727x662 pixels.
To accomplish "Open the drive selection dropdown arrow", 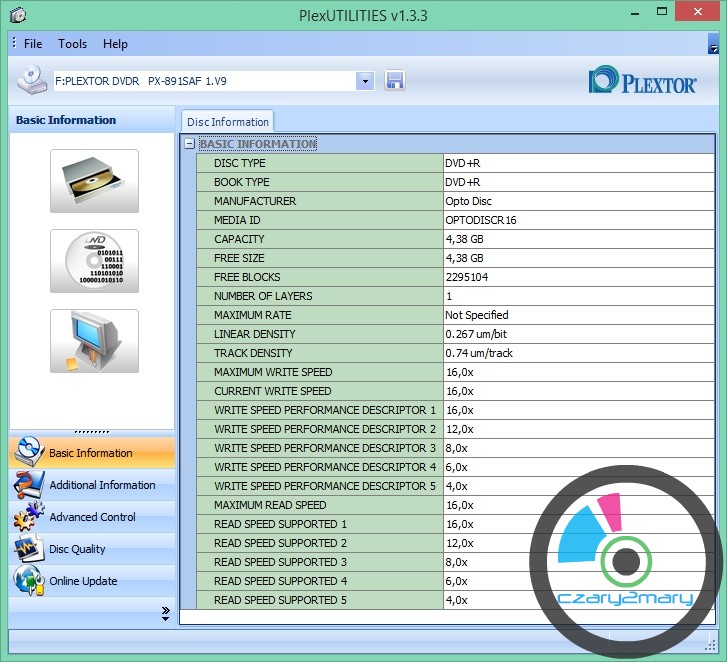I will (x=365, y=81).
